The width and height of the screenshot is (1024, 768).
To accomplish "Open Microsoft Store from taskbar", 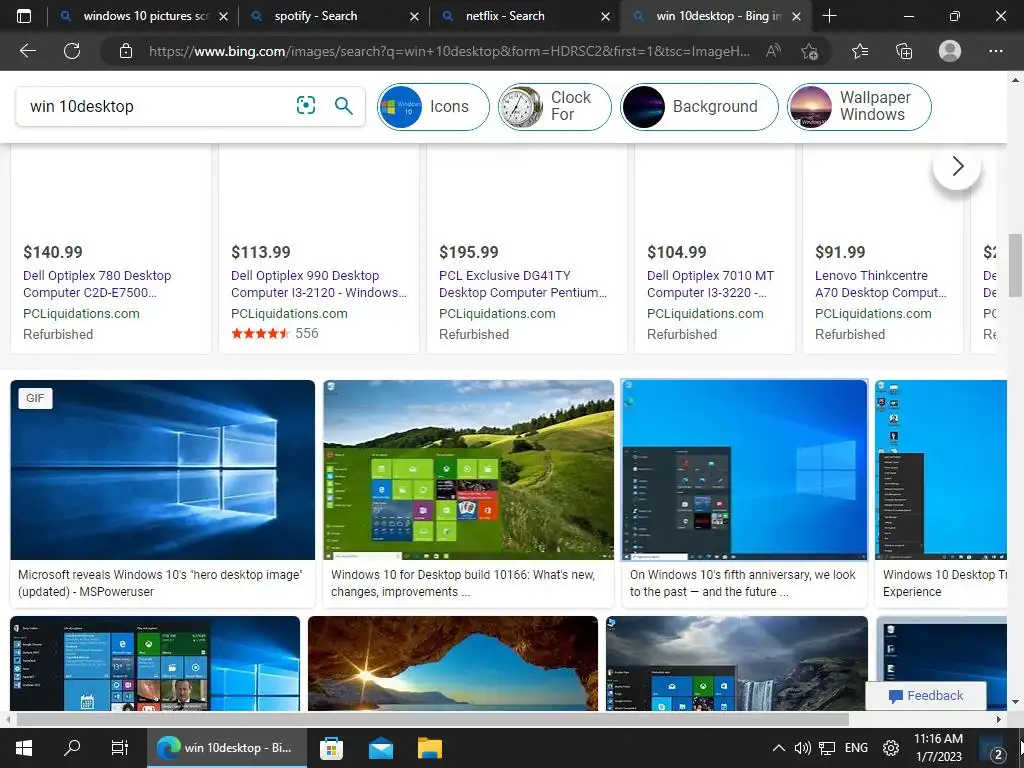I will [332, 748].
